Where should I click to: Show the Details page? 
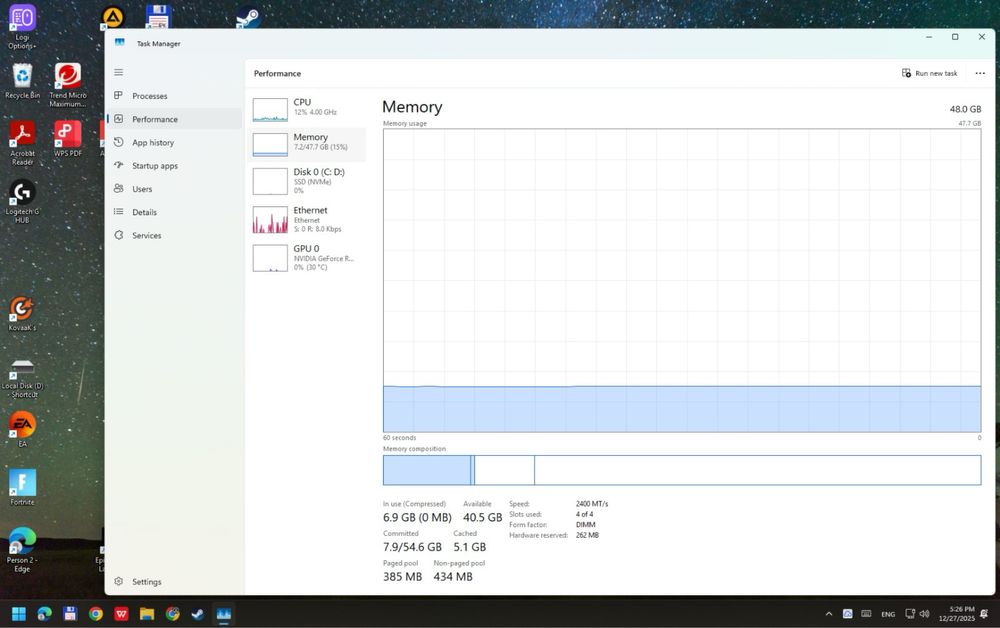pyautogui.click(x=173, y=212)
